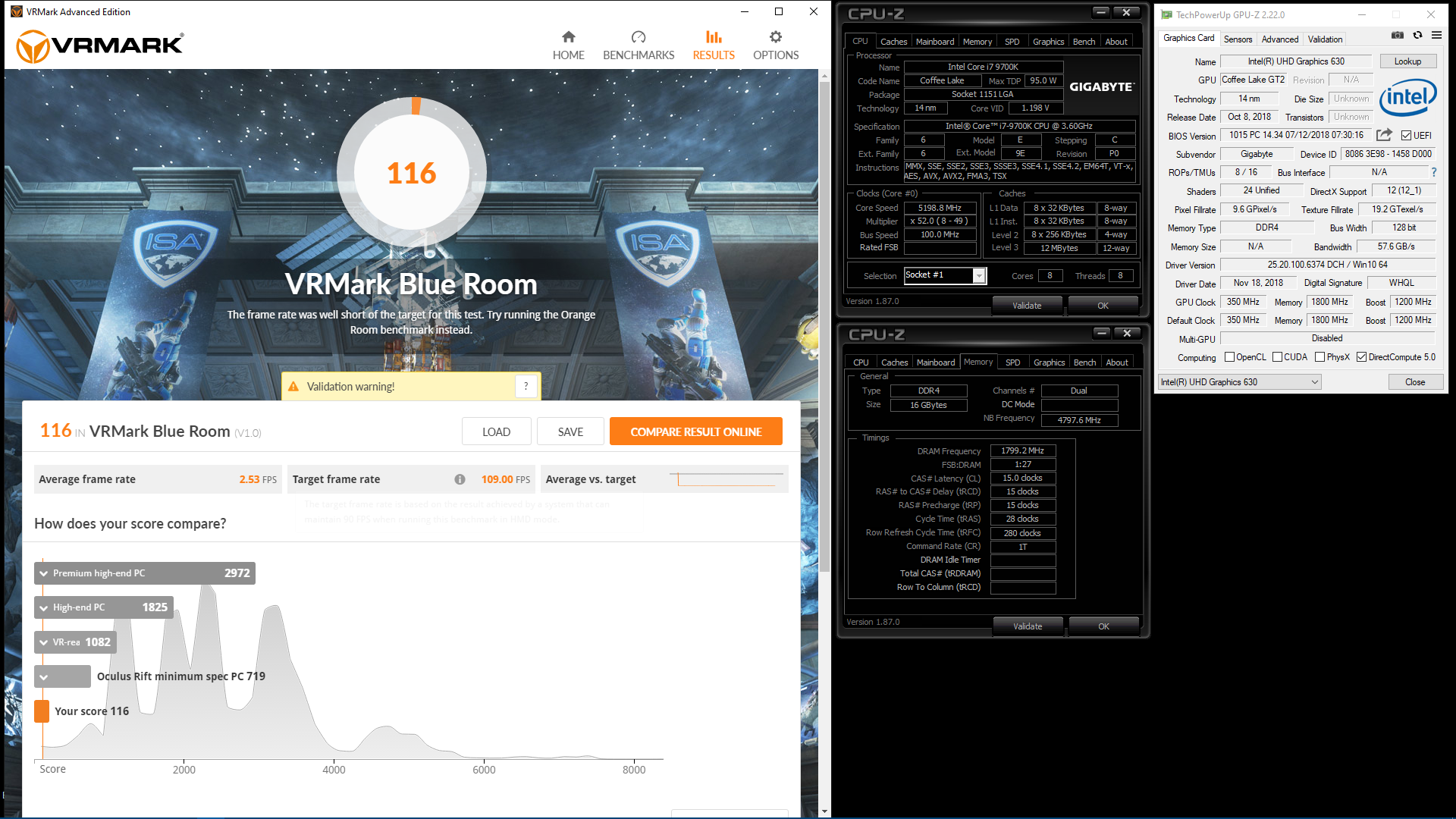The height and width of the screenshot is (819, 1456).
Task: Switch to Mainboard tab in upper CPU-Z
Action: (935, 42)
